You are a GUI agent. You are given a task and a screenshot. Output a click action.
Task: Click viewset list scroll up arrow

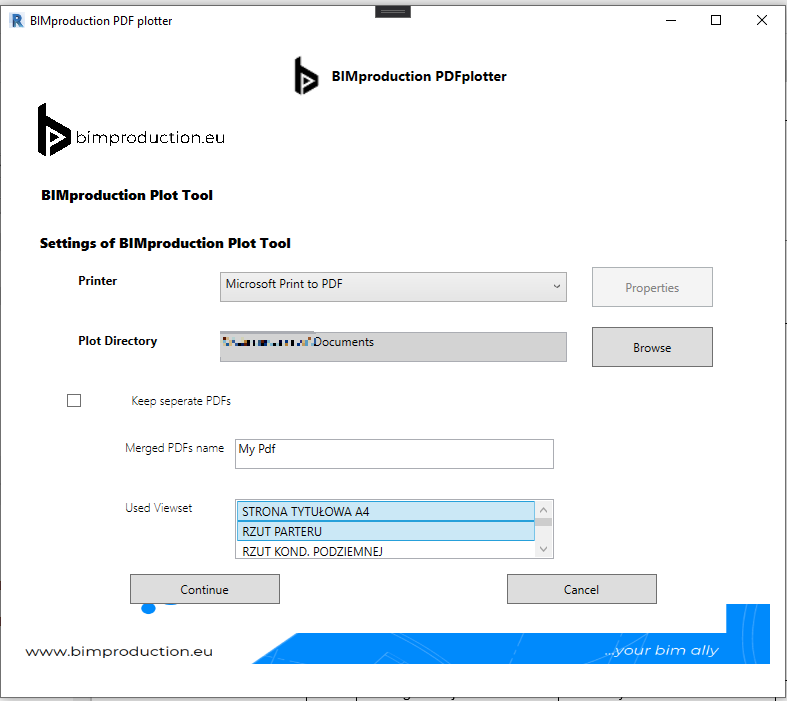tap(544, 510)
